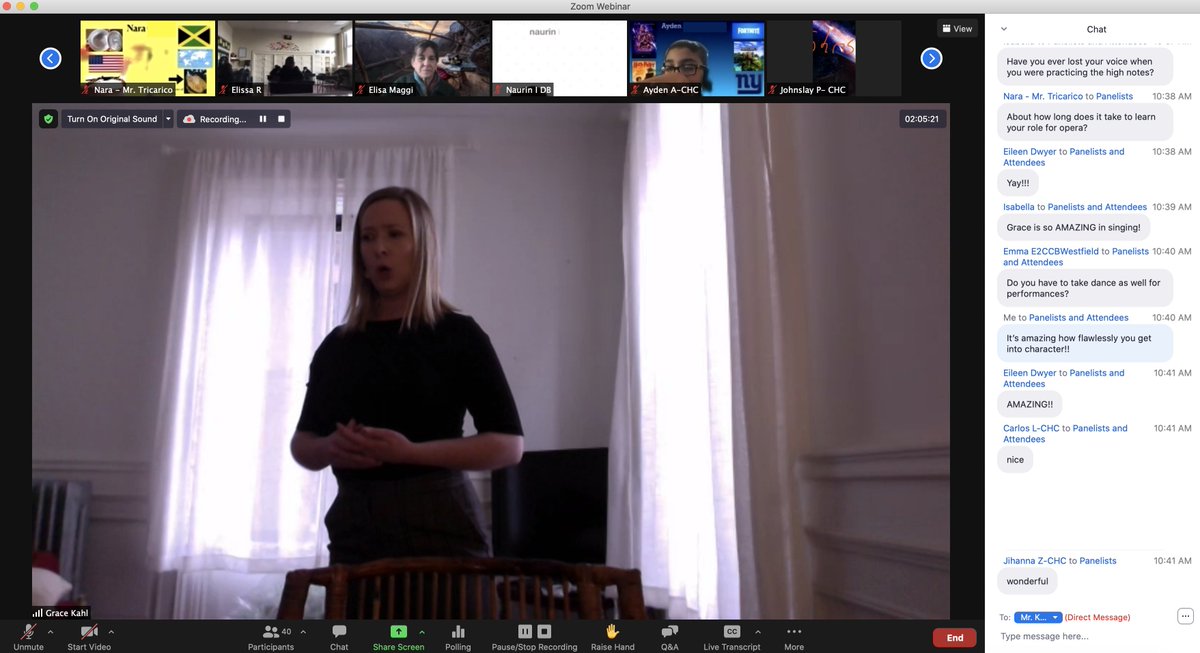
Task: Click the dance performances question message
Action: (1085, 289)
